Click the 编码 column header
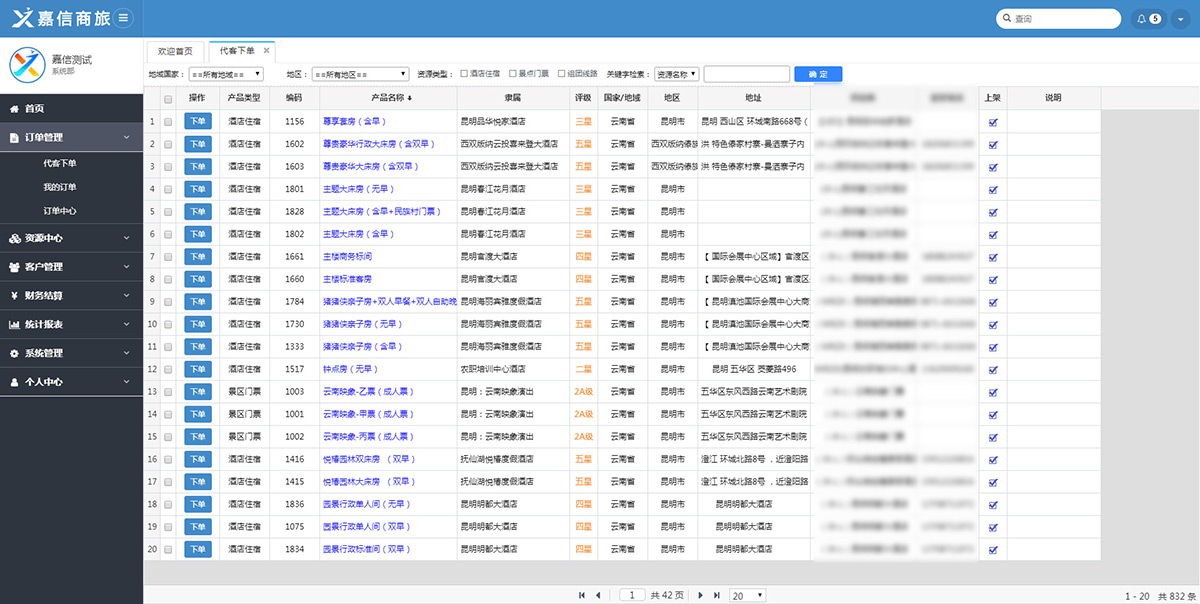This screenshot has width=1200, height=604. coord(294,98)
